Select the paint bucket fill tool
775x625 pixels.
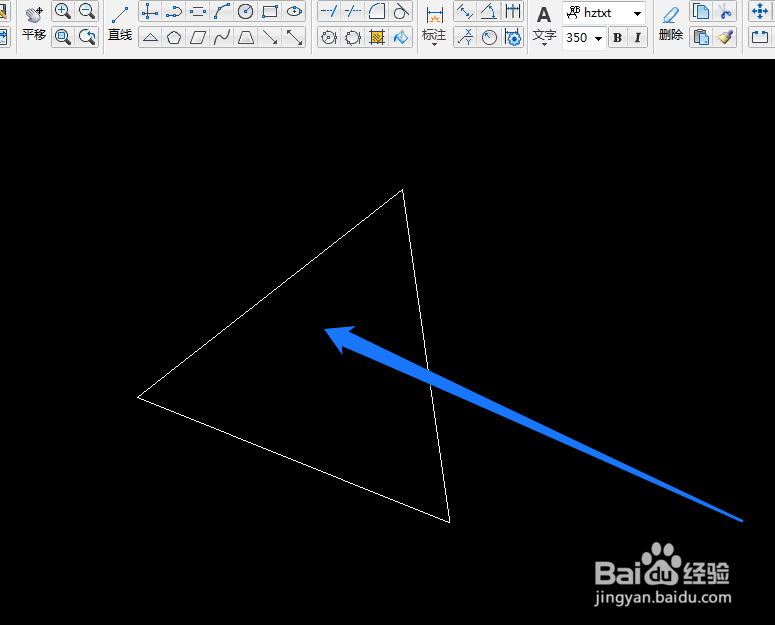[x=401, y=37]
